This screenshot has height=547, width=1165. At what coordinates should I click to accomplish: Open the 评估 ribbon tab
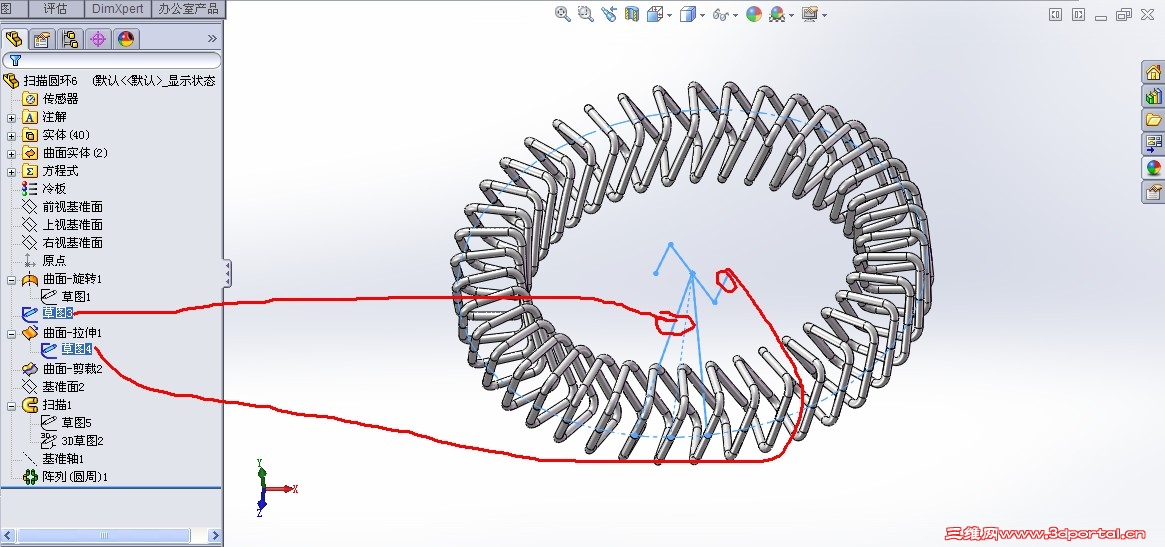pos(56,9)
